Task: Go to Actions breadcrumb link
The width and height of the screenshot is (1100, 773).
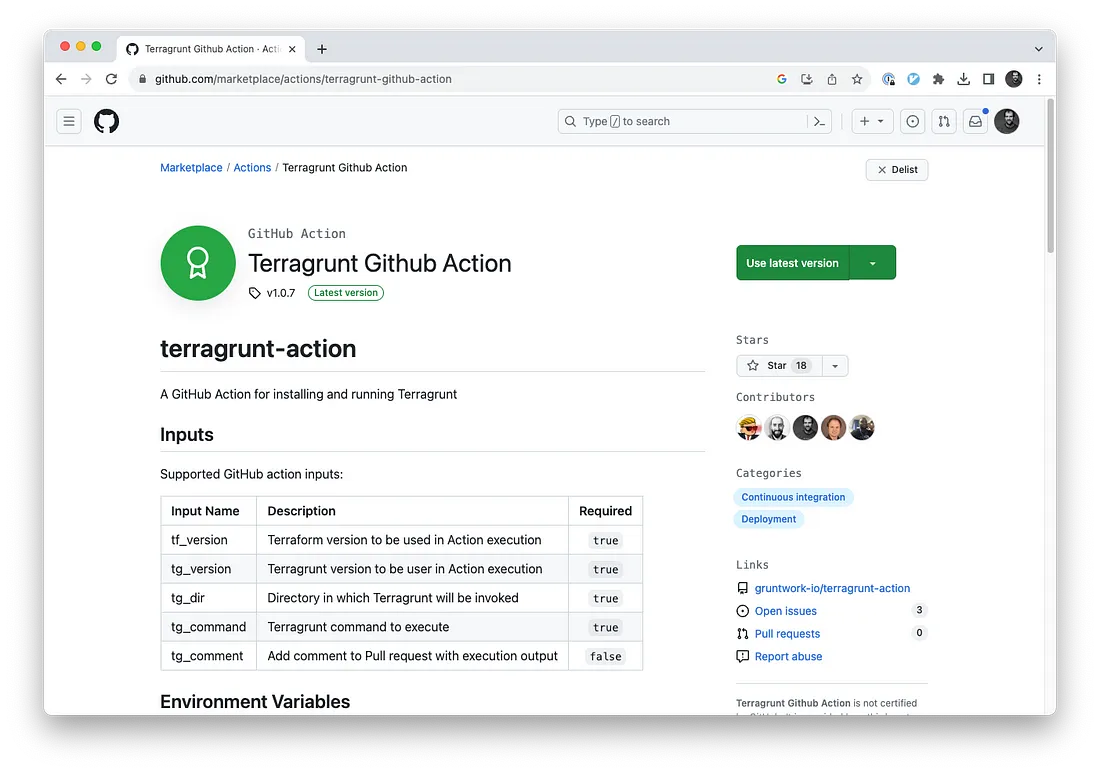Action: [252, 168]
